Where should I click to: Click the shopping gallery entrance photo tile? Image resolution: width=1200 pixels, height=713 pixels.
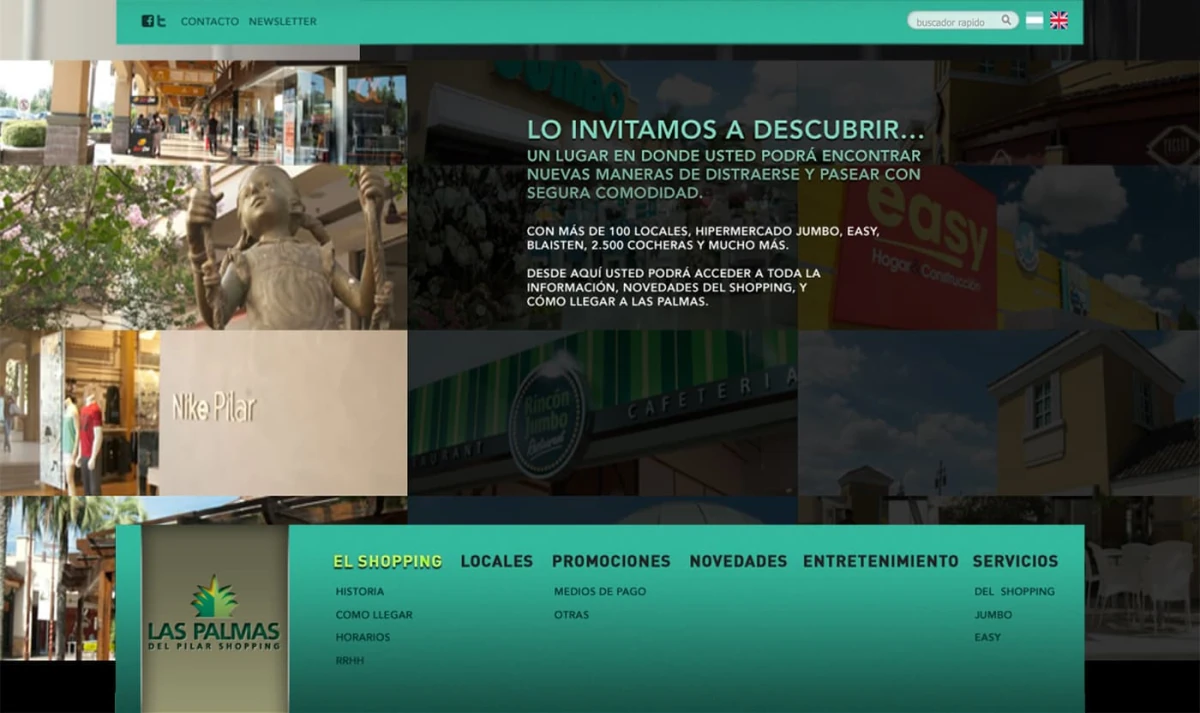point(203,112)
